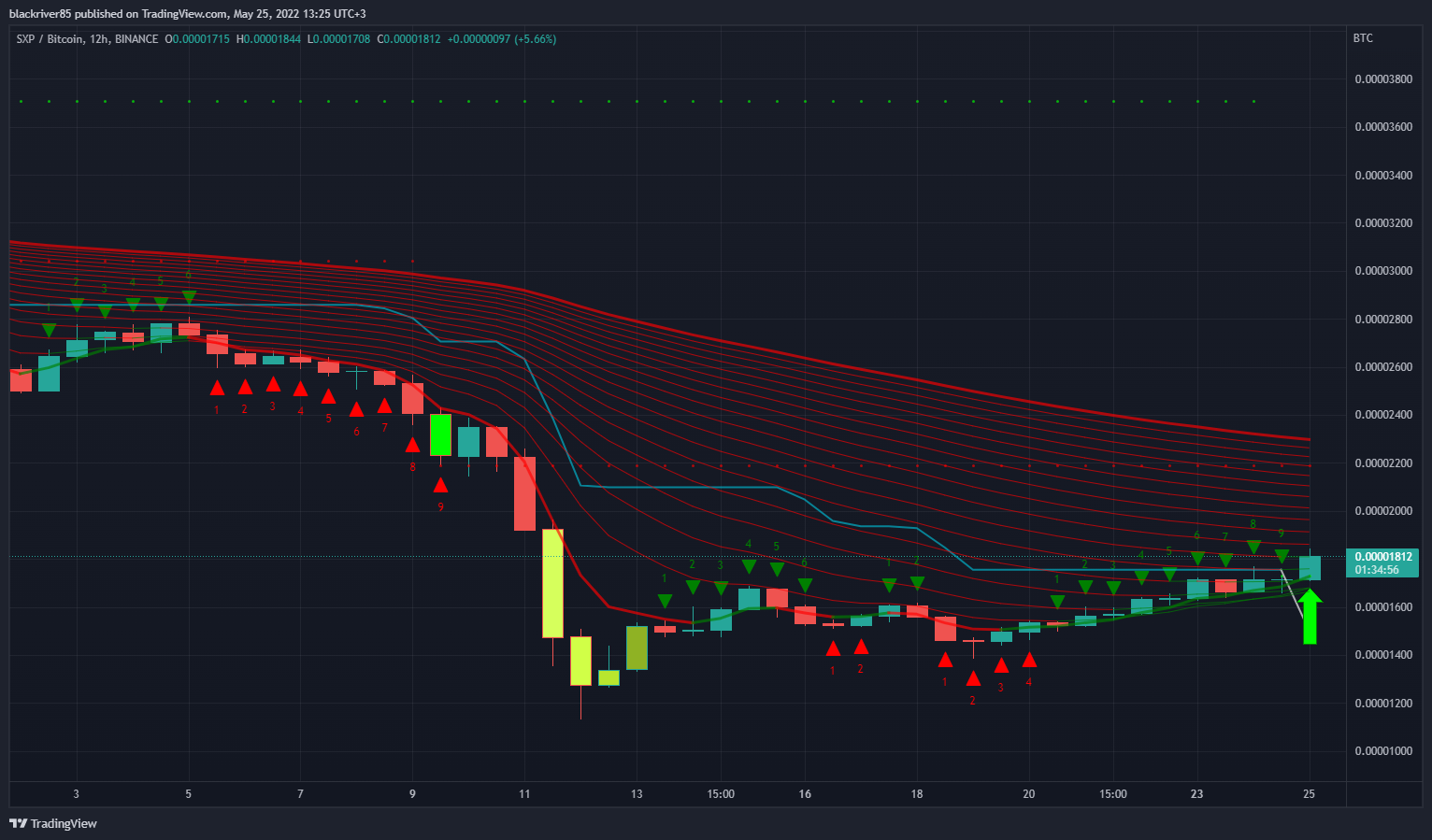Screen dimensions: 1432x840
Task: Click the open value O0.00001715
Action: [197, 39]
